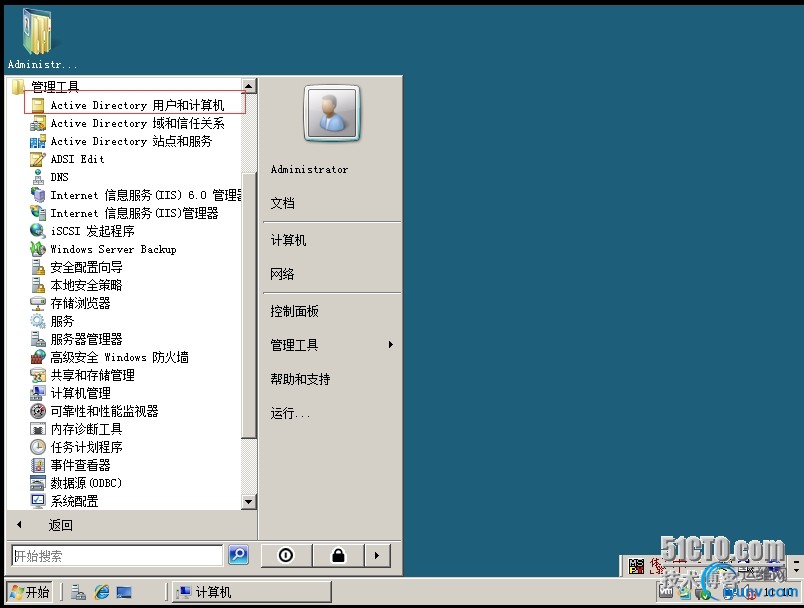Expand the 管理工具 submenu in right pane
Screen dimensions: 804x608
click(x=331, y=345)
